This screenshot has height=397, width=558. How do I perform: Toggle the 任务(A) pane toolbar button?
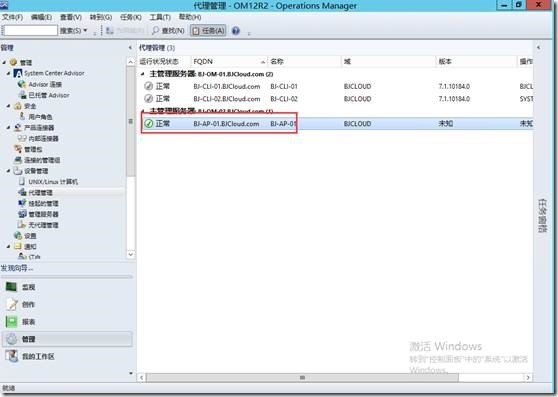pos(208,31)
